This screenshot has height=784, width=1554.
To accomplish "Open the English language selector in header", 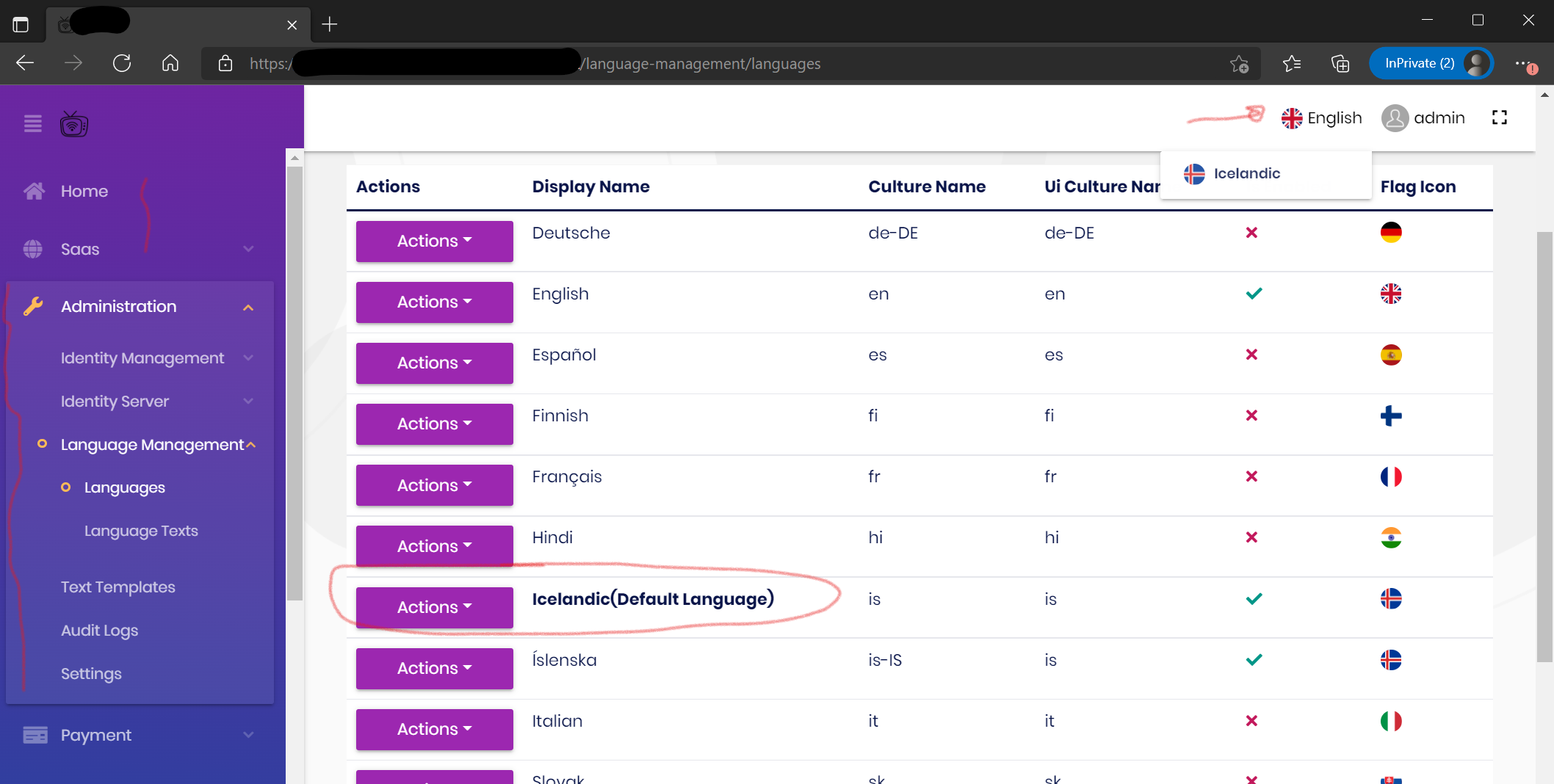I will coord(1321,118).
